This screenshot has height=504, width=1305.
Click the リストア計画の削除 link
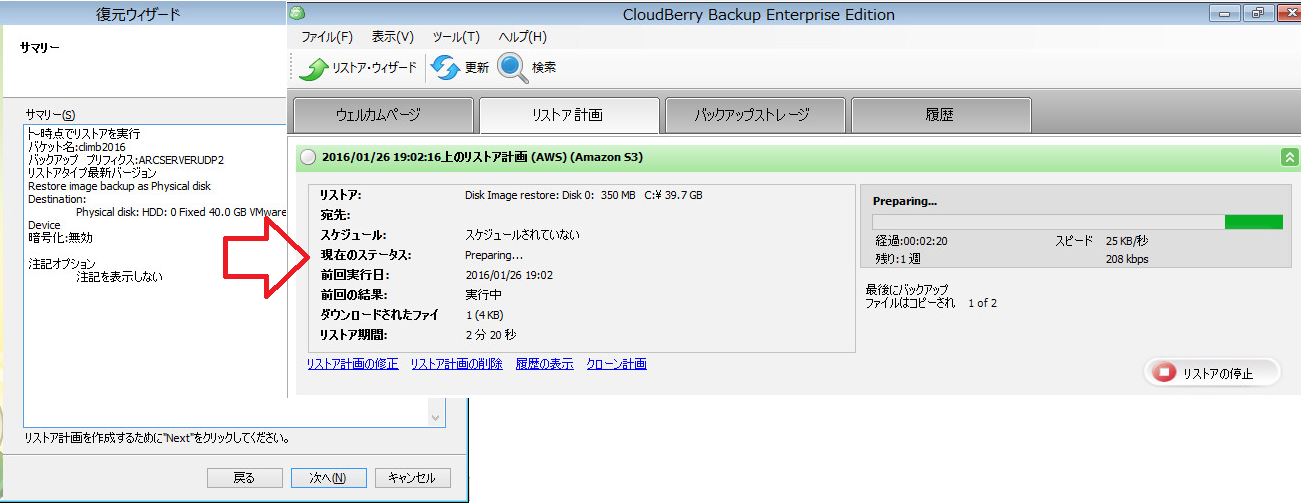[457, 364]
